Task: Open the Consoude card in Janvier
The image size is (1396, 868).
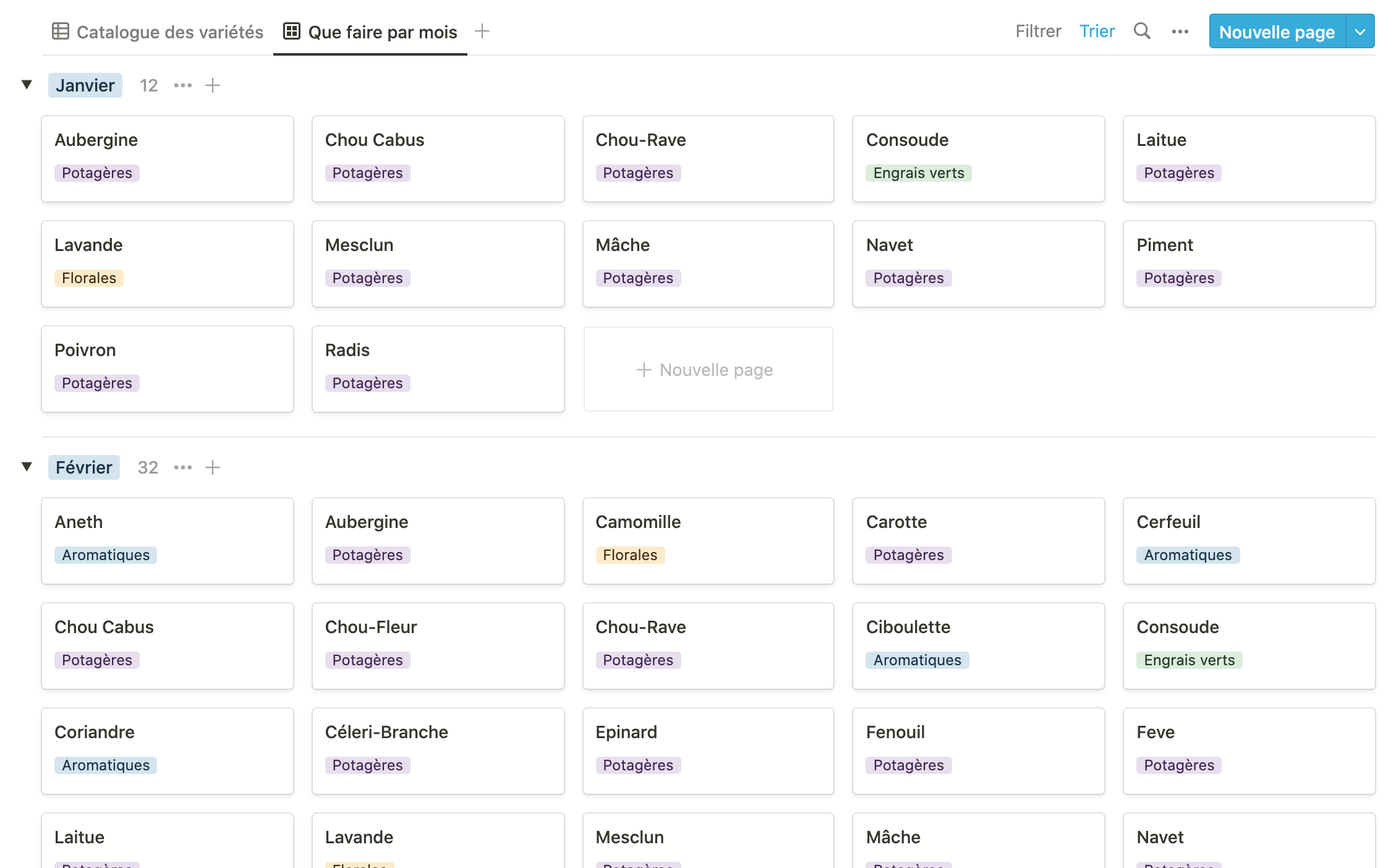Action: pyautogui.click(x=978, y=158)
